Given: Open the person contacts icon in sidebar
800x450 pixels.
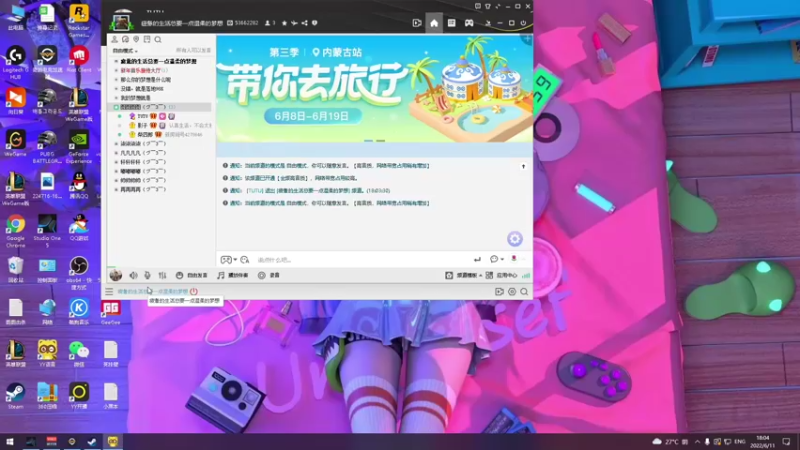Looking at the screenshot, I should pyautogui.click(x=114, y=39).
